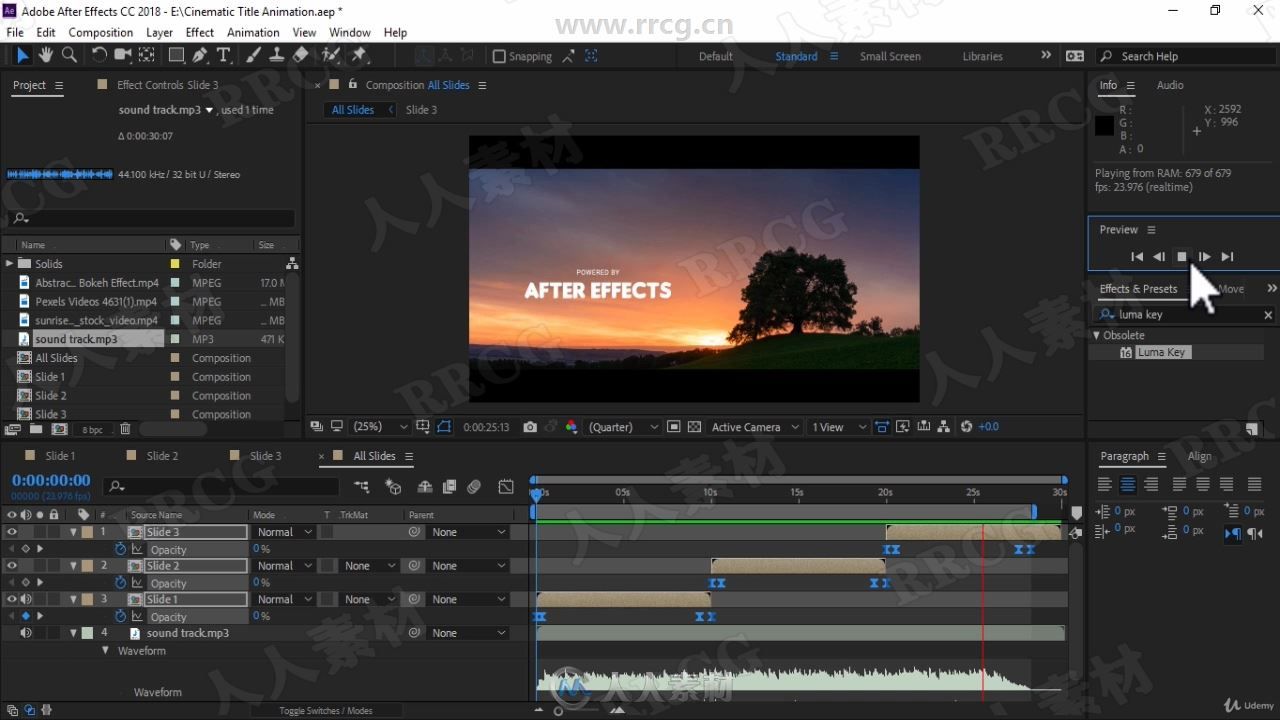Open Active Camera view dropdown
Screen dimensions: 1280x720
755,427
